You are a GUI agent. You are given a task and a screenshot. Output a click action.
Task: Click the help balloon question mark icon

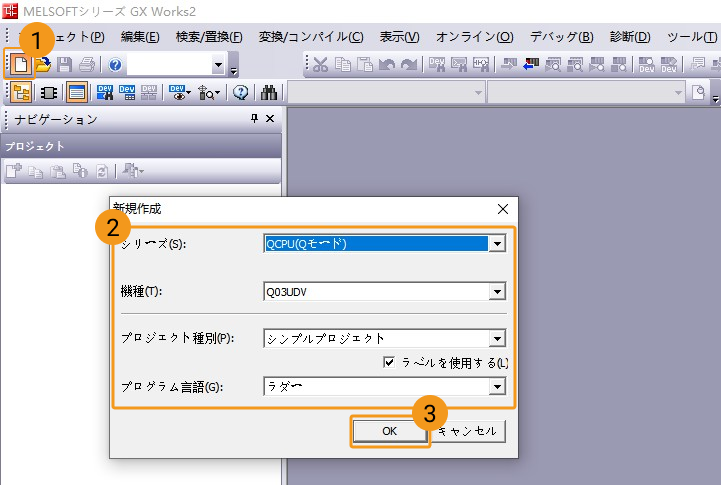pyautogui.click(x=240, y=92)
